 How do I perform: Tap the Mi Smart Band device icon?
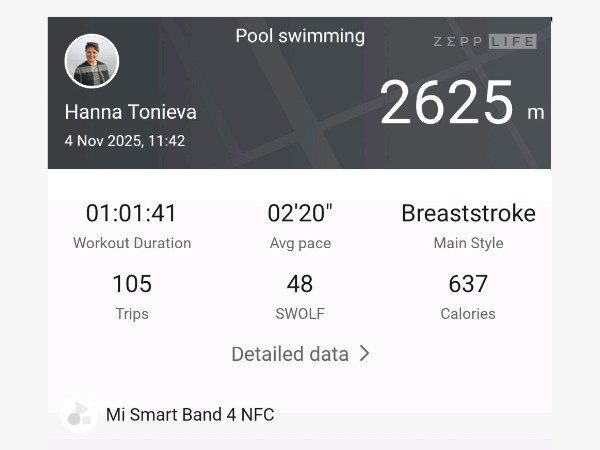(77, 414)
